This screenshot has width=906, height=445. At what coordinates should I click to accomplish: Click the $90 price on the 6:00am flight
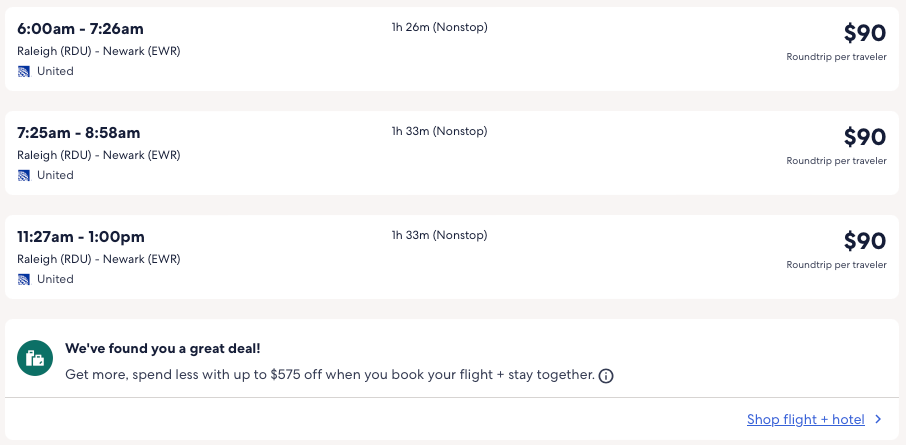coord(864,33)
